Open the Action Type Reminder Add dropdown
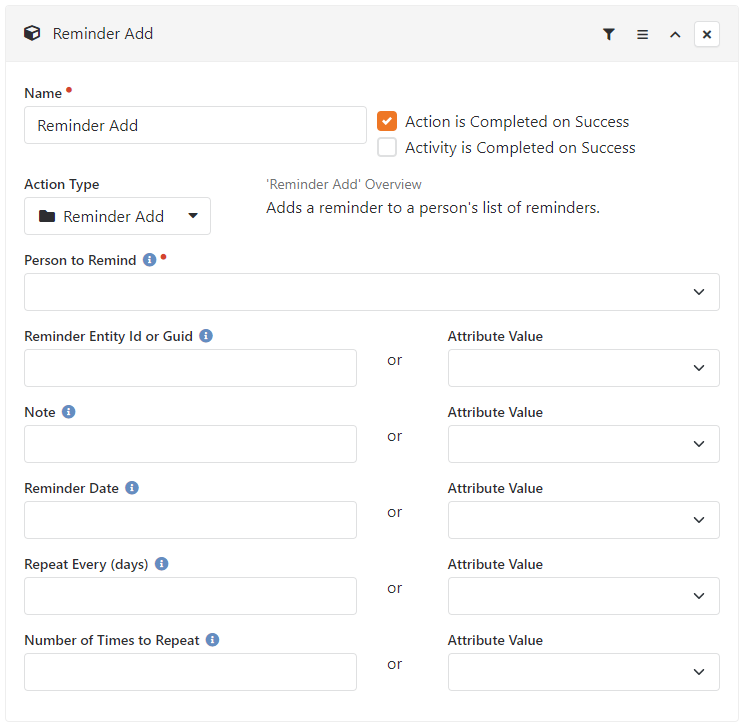Screen dimensions: 744x728 tap(117, 216)
